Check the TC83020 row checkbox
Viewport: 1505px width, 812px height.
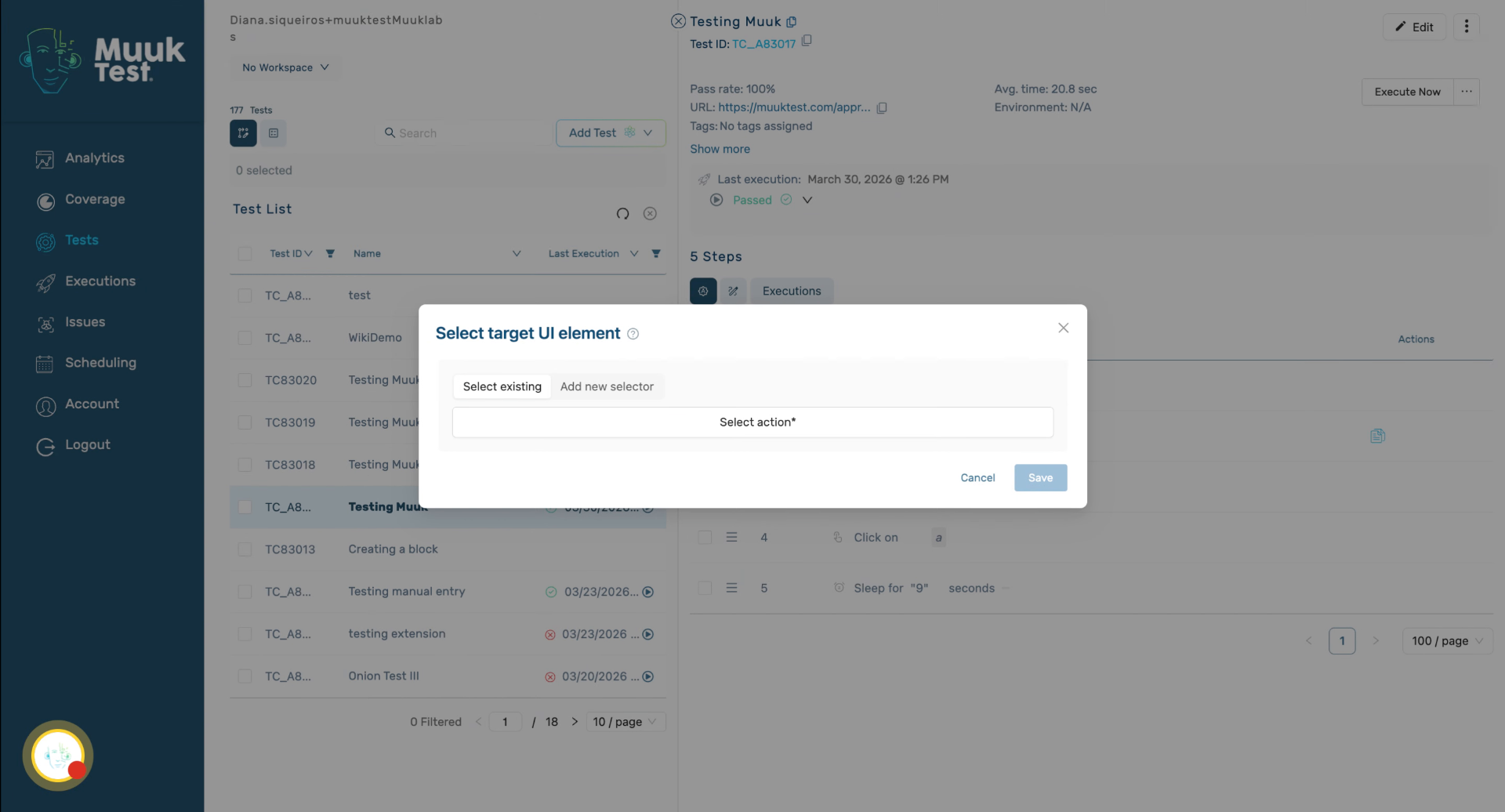(245, 380)
